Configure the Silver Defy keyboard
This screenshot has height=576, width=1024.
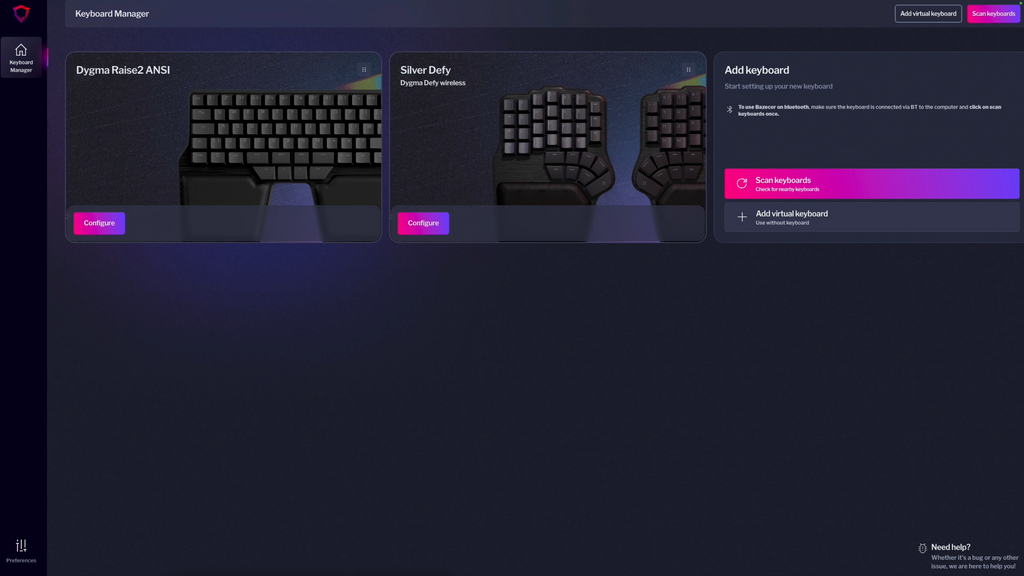point(423,223)
